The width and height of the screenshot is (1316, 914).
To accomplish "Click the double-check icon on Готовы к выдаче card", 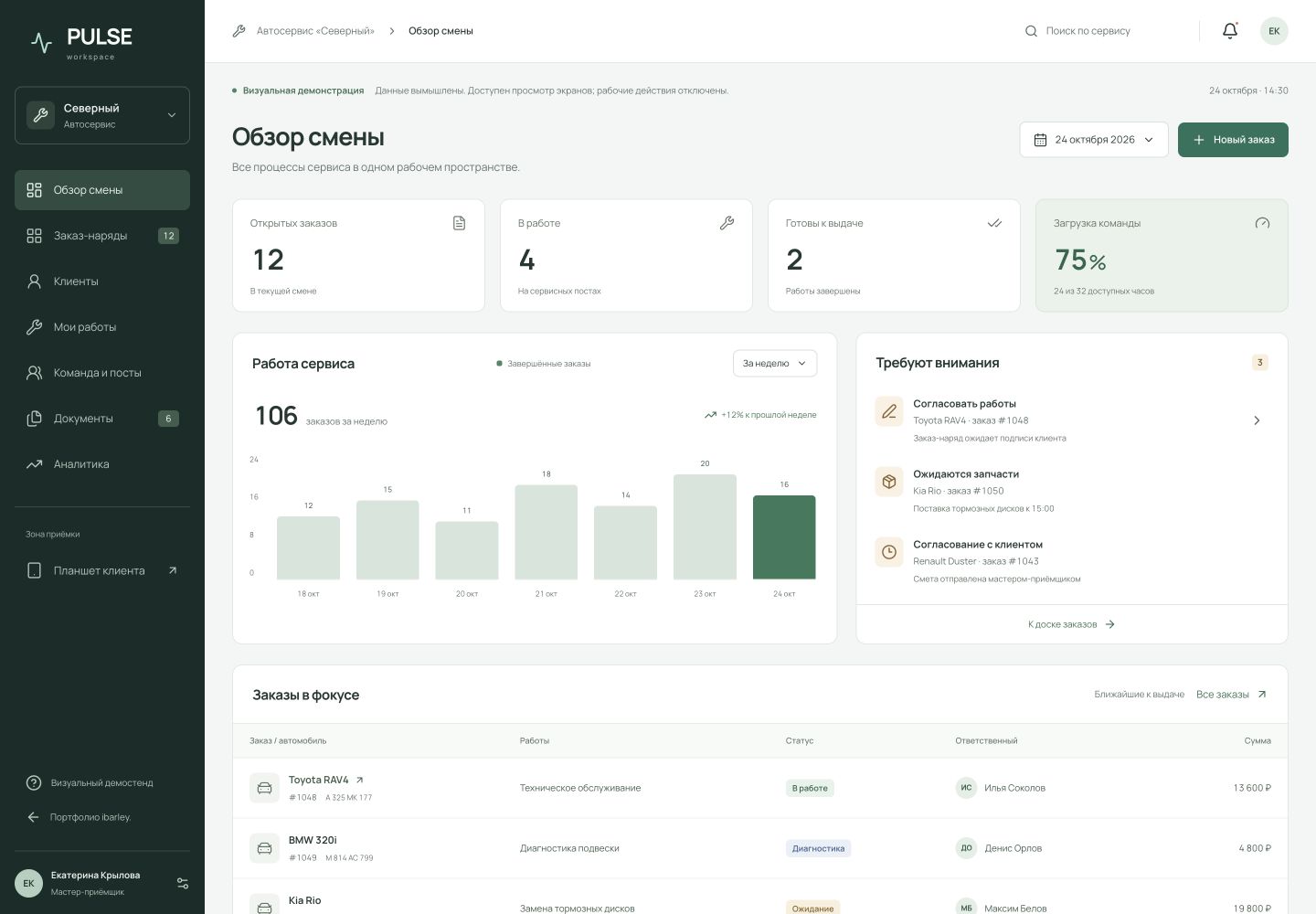I will [994, 223].
